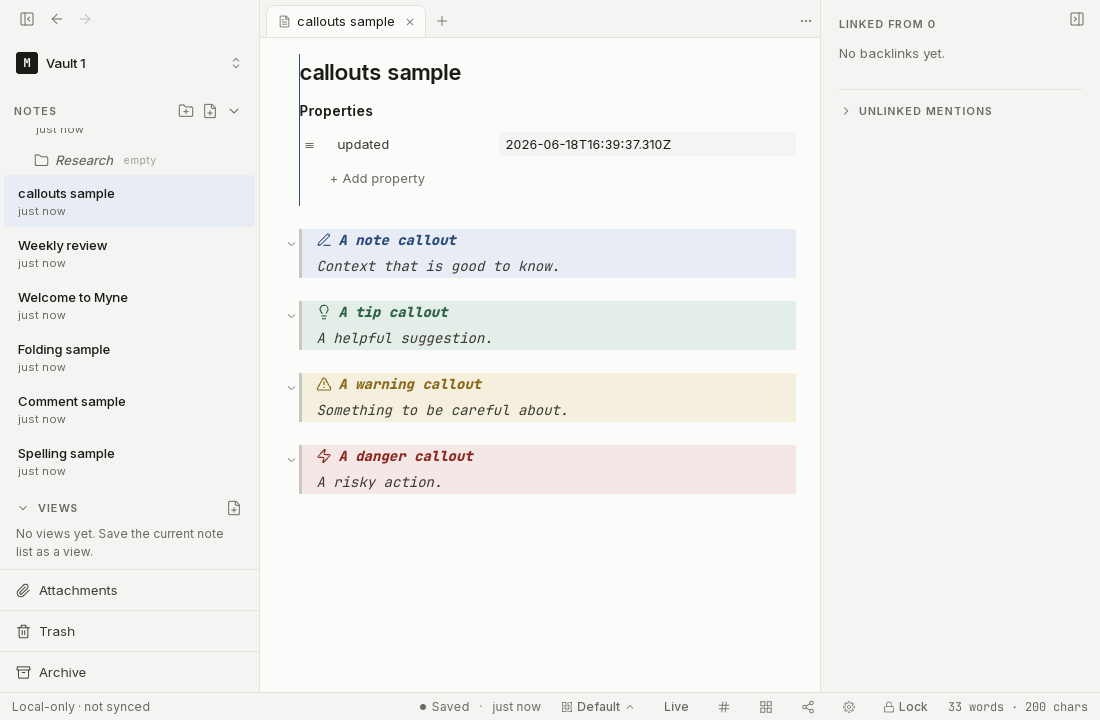Open Trash
Image resolution: width=1100 pixels, height=720 pixels.
pos(129,632)
